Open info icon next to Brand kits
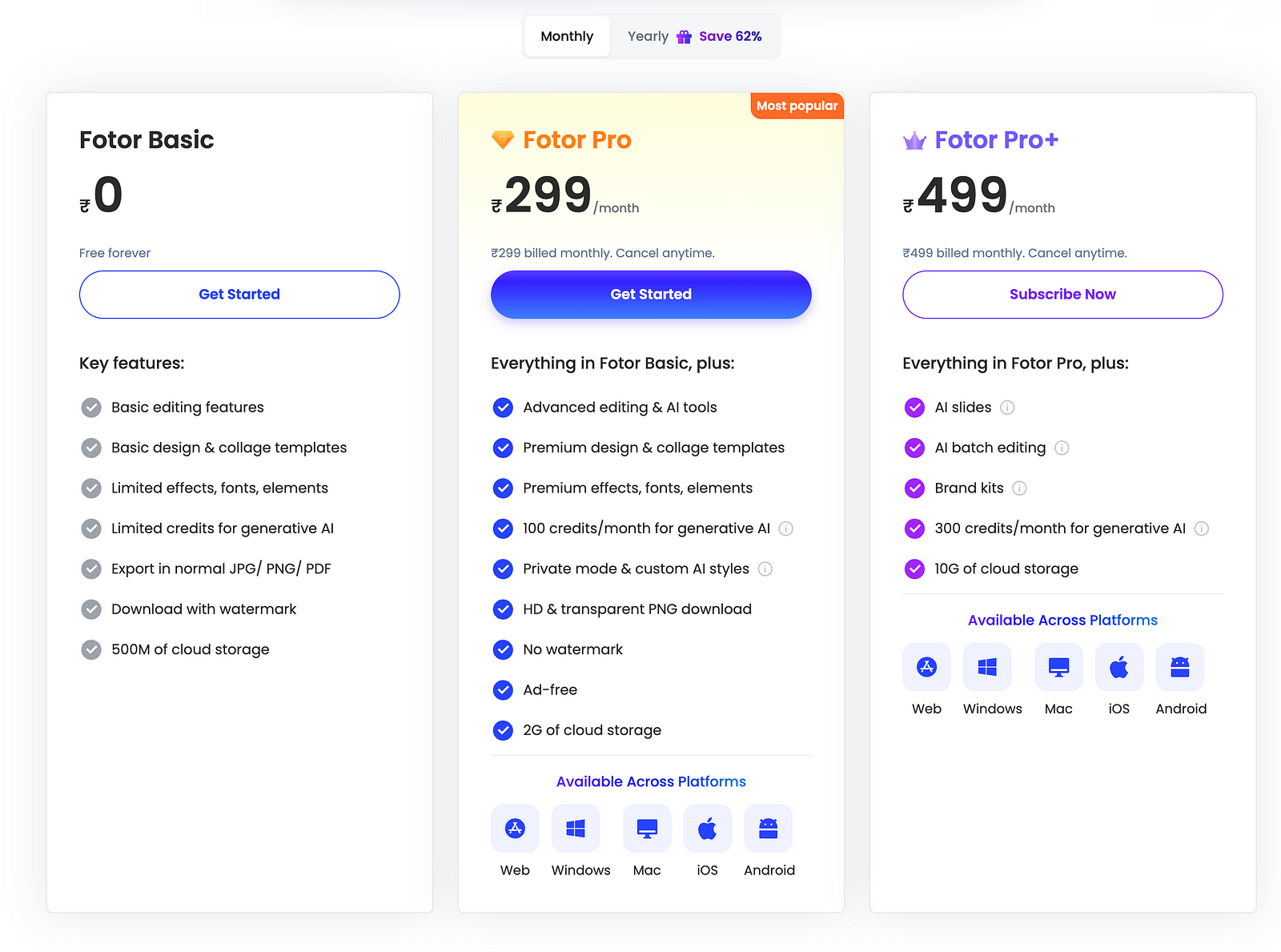The image size is (1281, 952). pyautogui.click(x=1019, y=488)
